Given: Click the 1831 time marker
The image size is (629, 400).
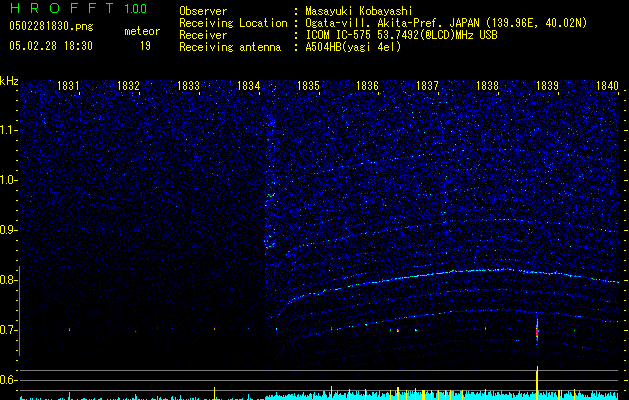Looking at the screenshot, I should pos(69,87).
